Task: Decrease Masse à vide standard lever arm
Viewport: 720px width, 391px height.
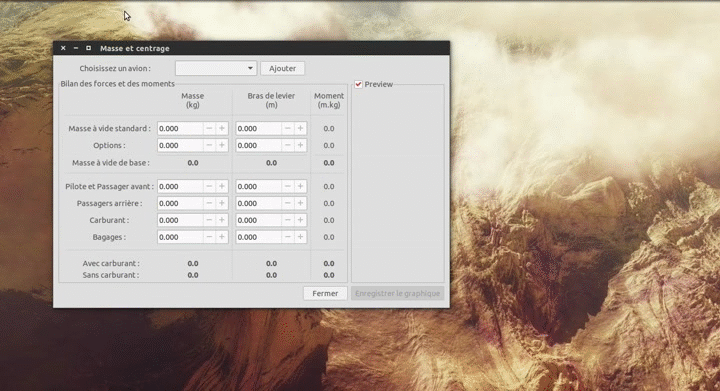Action: point(288,128)
